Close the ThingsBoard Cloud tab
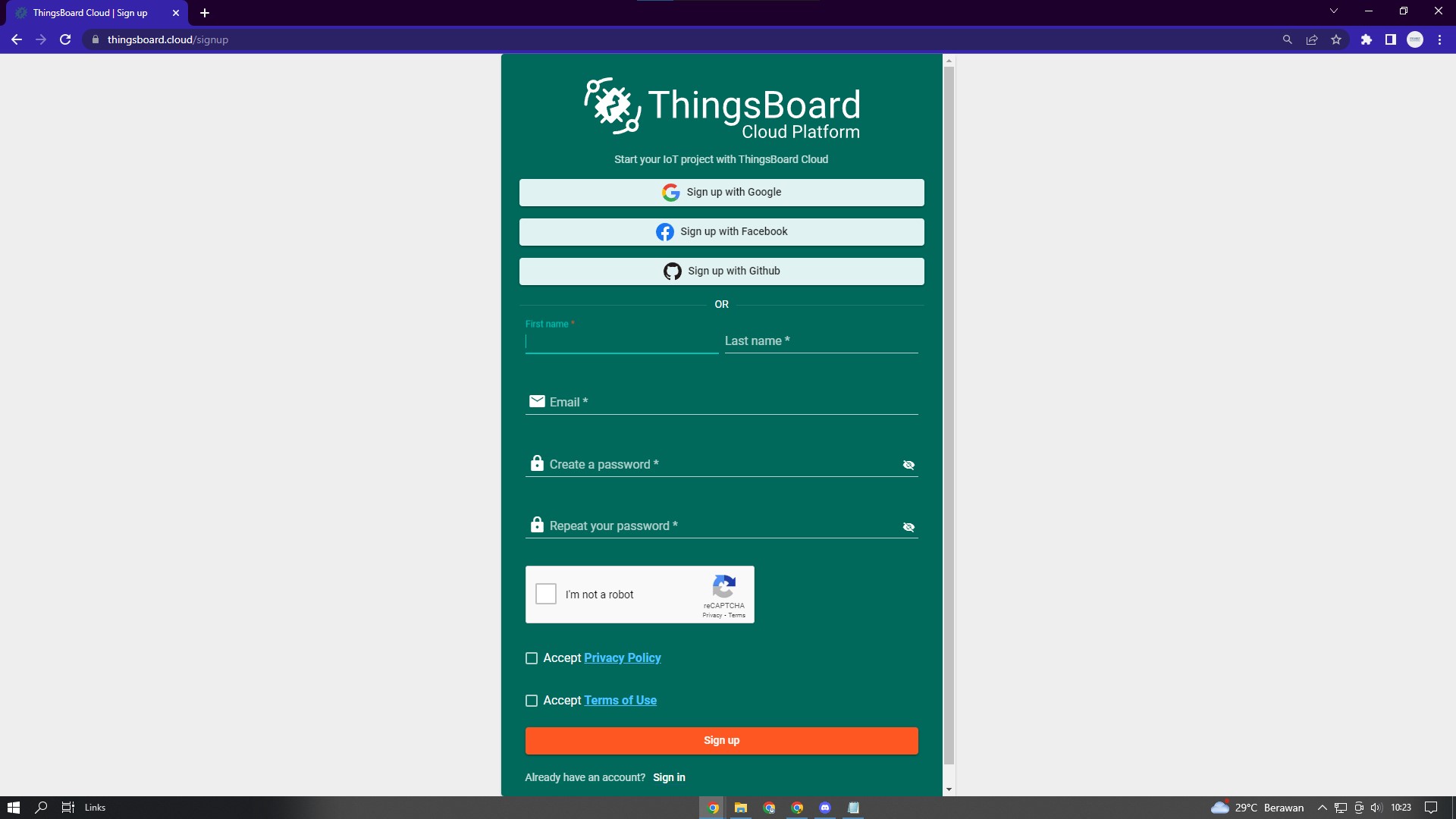Screen dimensions: 1456x819 point(176,13)
